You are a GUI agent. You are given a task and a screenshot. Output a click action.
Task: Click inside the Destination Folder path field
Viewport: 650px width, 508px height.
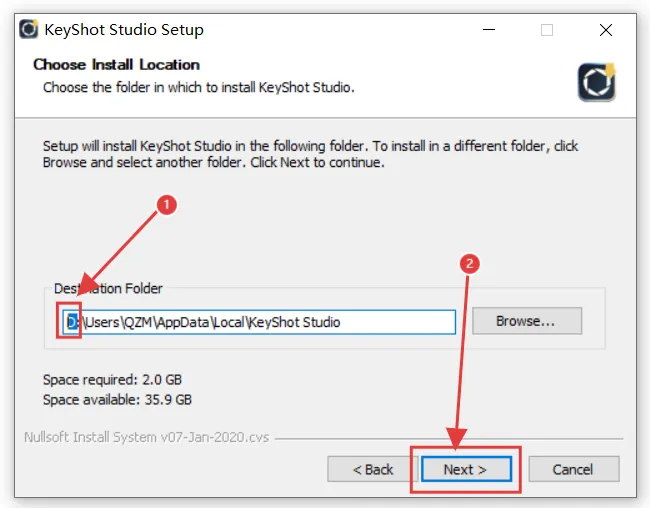coord(259,322)
